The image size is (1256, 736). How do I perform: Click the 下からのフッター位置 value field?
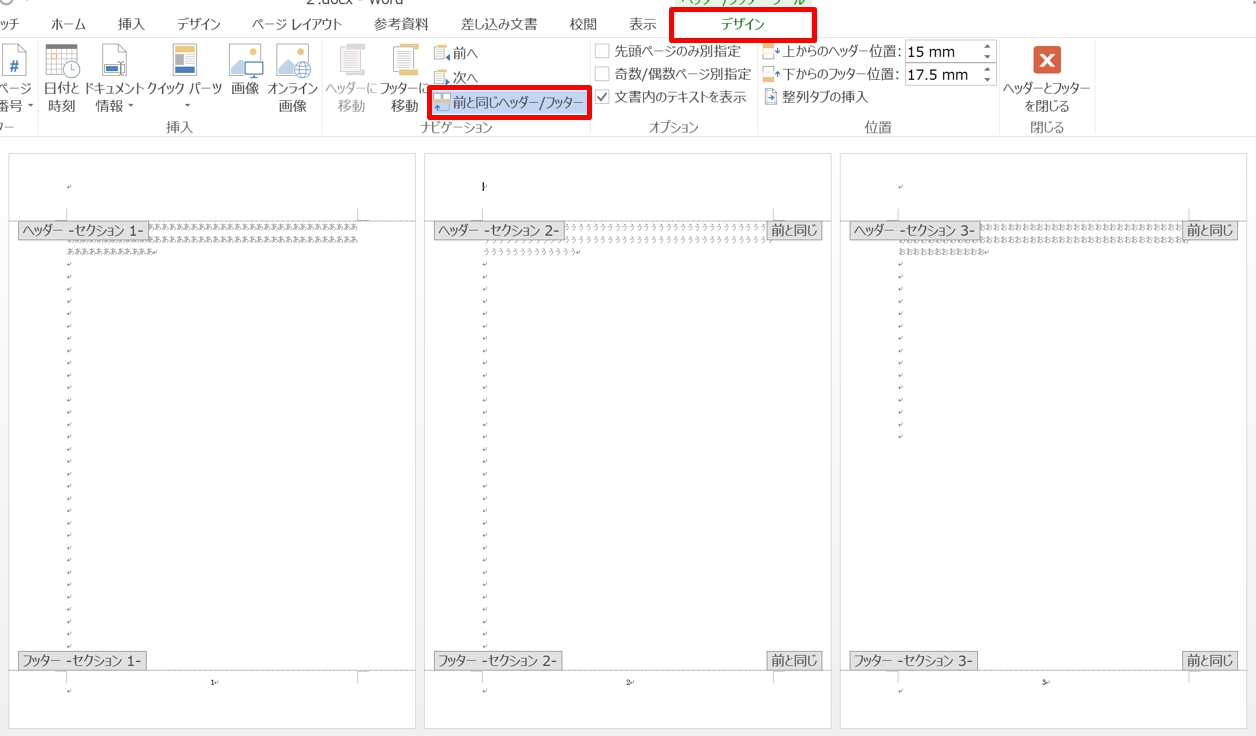[x=942, y=74]
